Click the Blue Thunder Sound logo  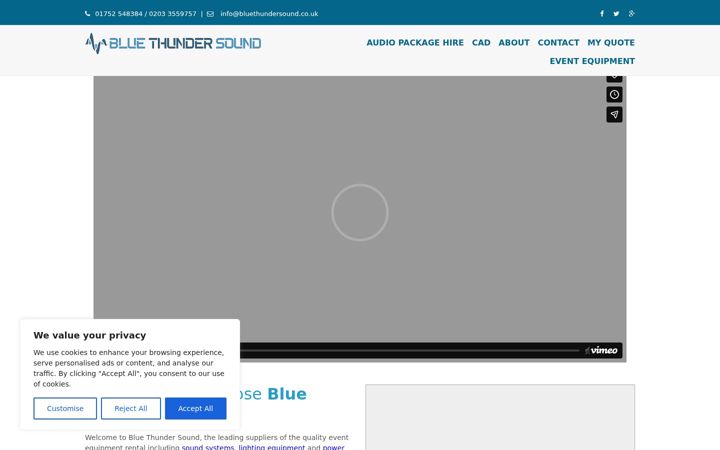(x=173, y=43)
